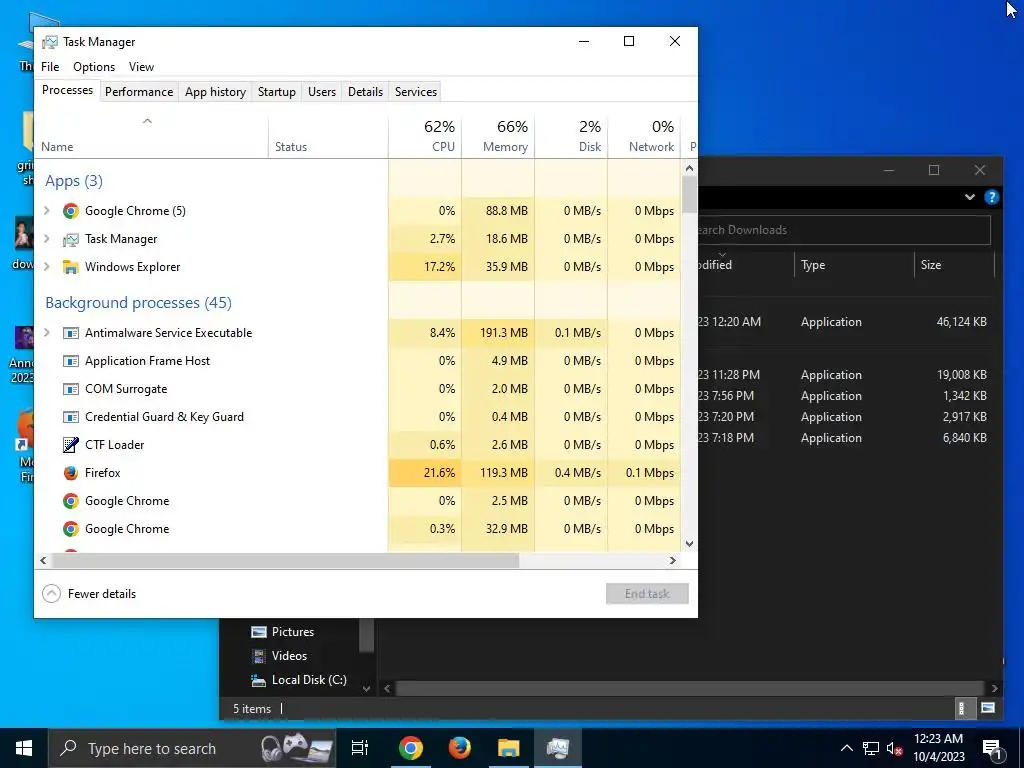Open Chrome from the taskbar
1024x768 pixels.
pyautogui.click(x=410, y=748)
